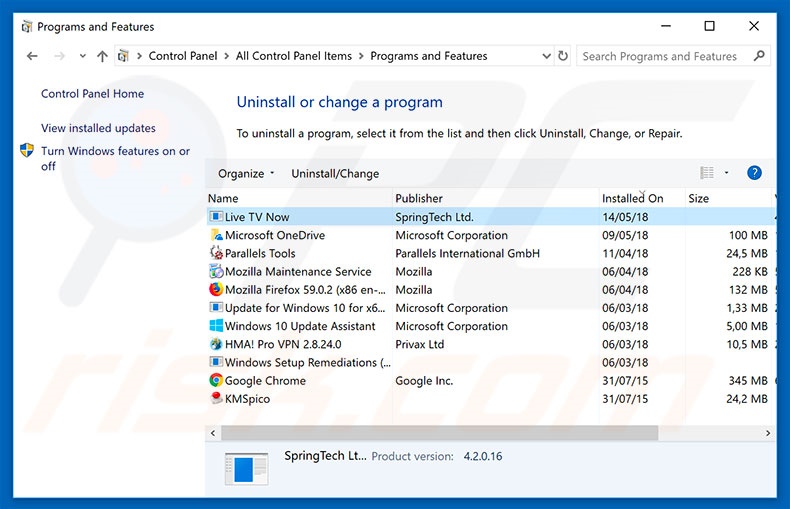
Task: Click the Parallels Tools icon
Action: click(x=216, y=253)
